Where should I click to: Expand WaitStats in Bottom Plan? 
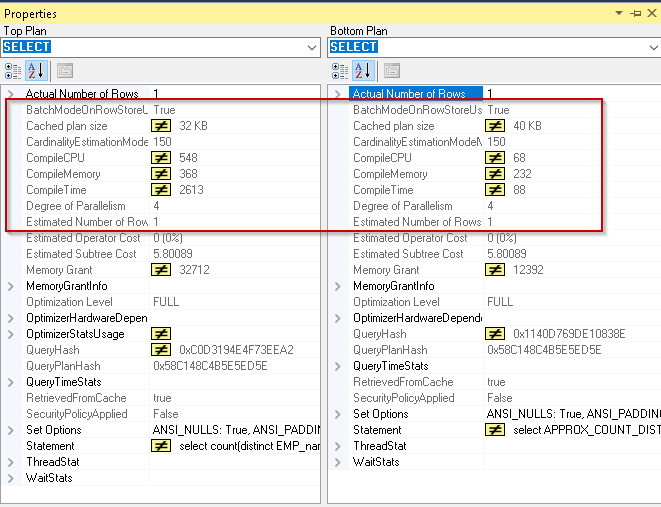[x=338, y=462]
